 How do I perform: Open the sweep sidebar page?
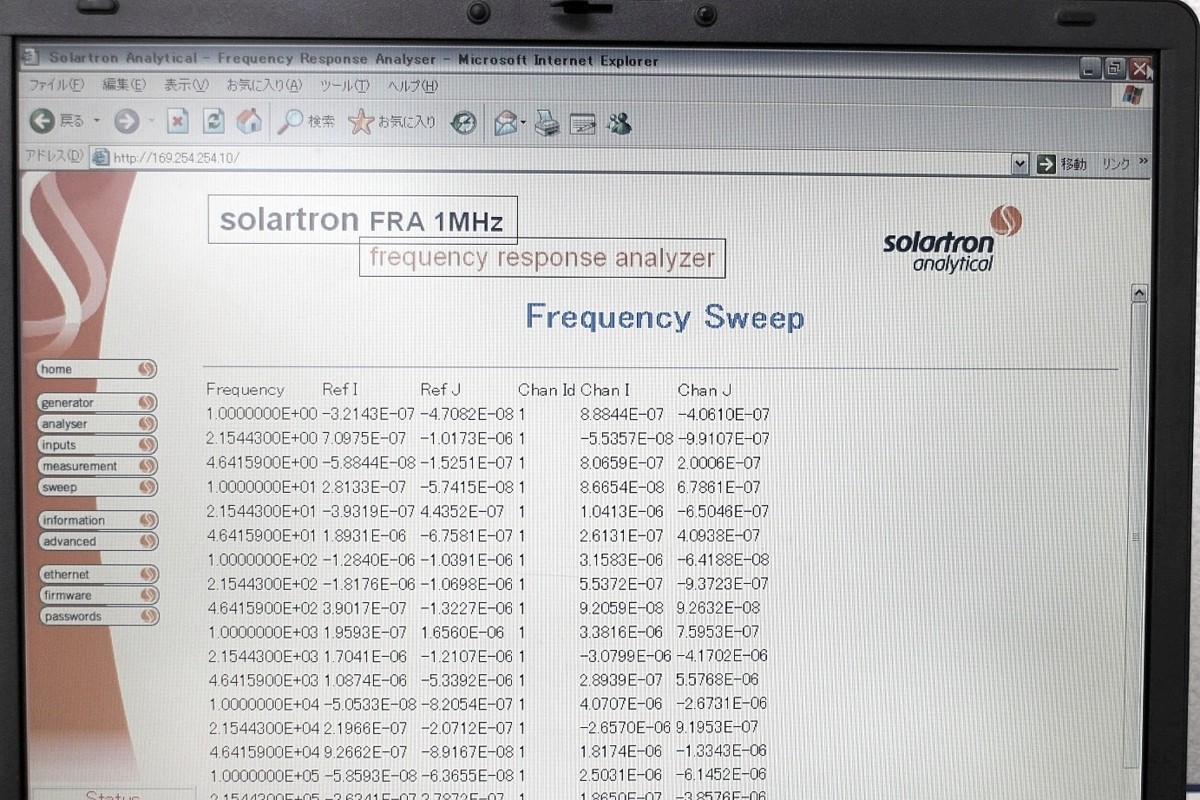click(97, 487)
